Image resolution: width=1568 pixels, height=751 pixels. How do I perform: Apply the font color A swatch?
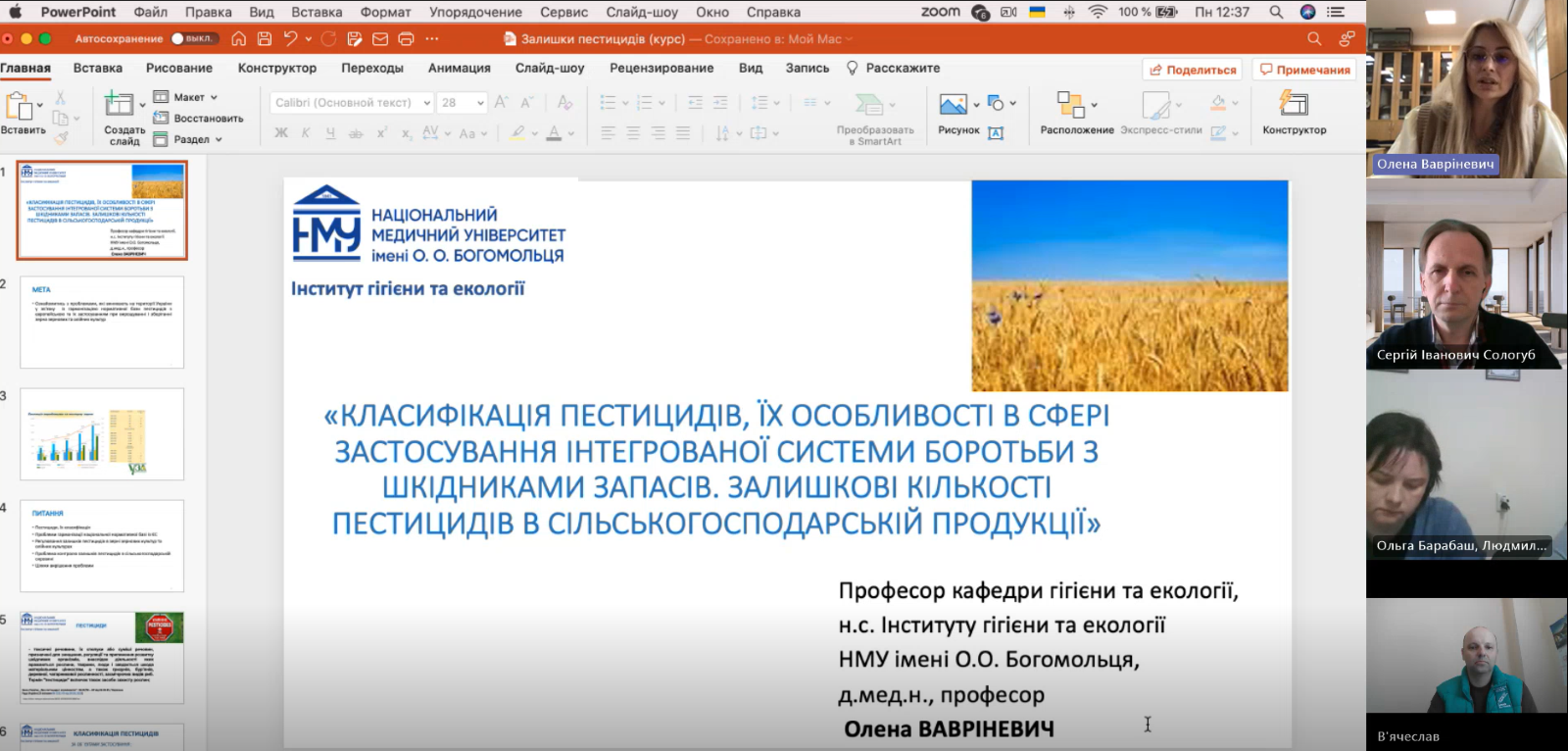(554, 132)
